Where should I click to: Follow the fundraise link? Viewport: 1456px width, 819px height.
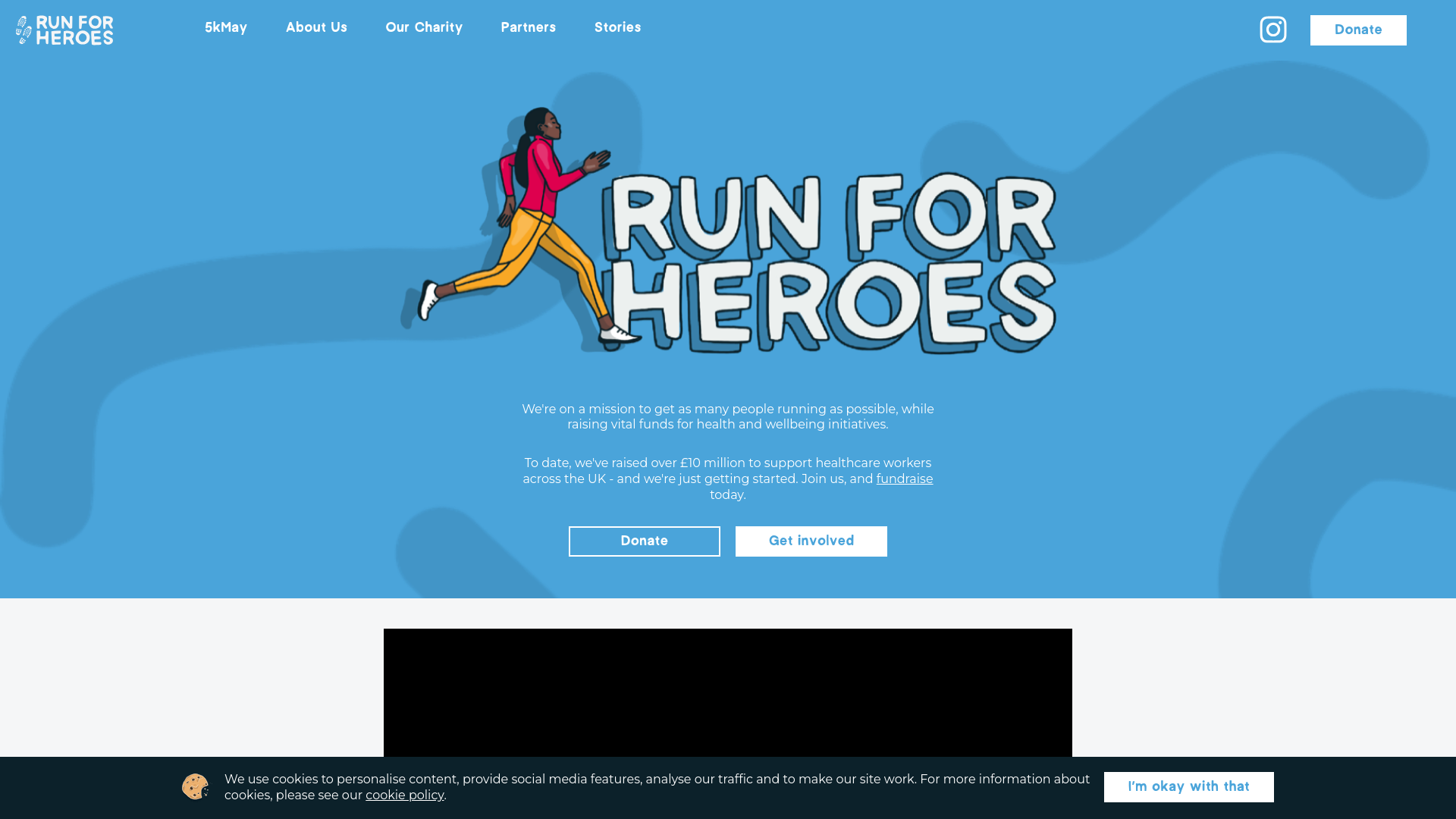point(905,479)
